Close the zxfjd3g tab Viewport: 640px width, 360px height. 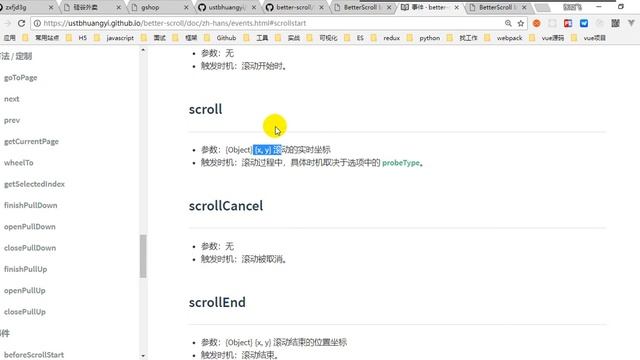pos(51,7)
